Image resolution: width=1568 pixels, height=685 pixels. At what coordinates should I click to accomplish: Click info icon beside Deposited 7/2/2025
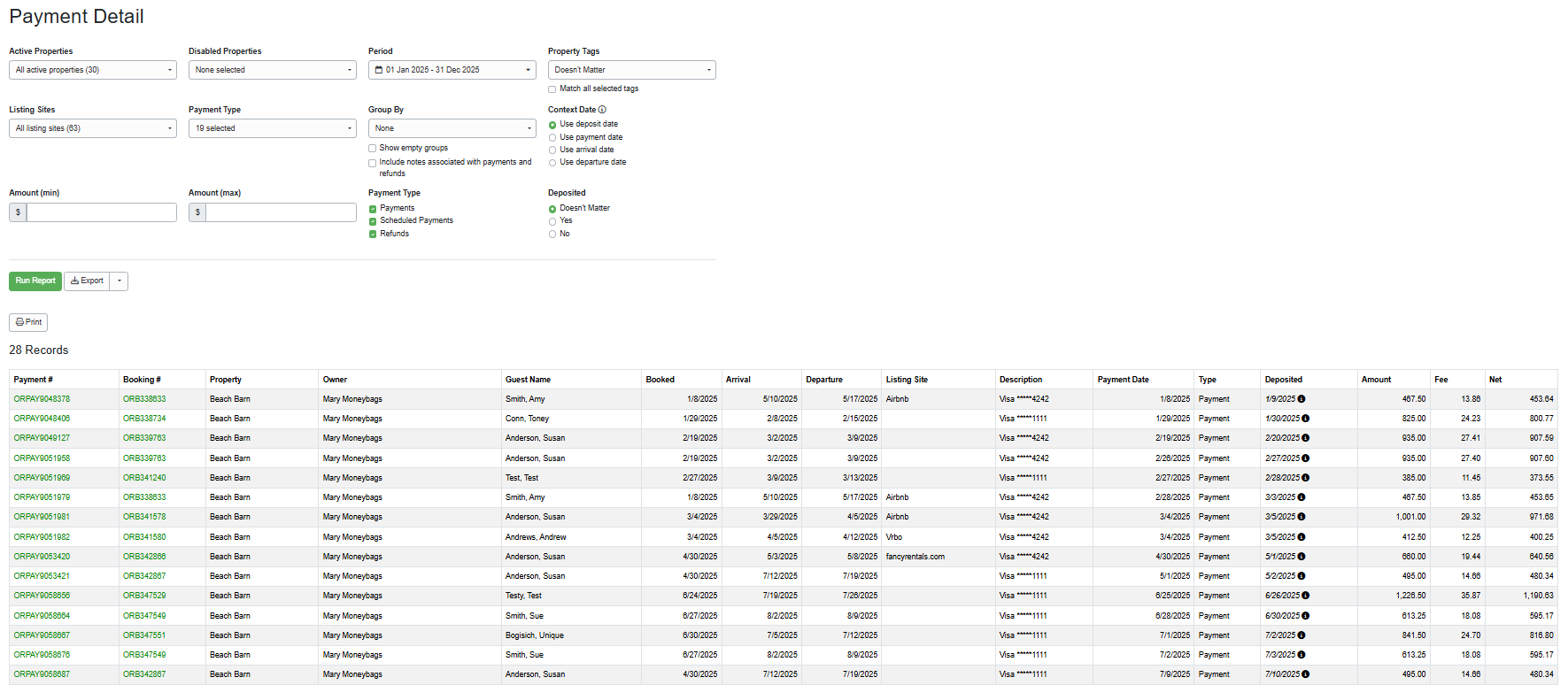point(1302,635)
